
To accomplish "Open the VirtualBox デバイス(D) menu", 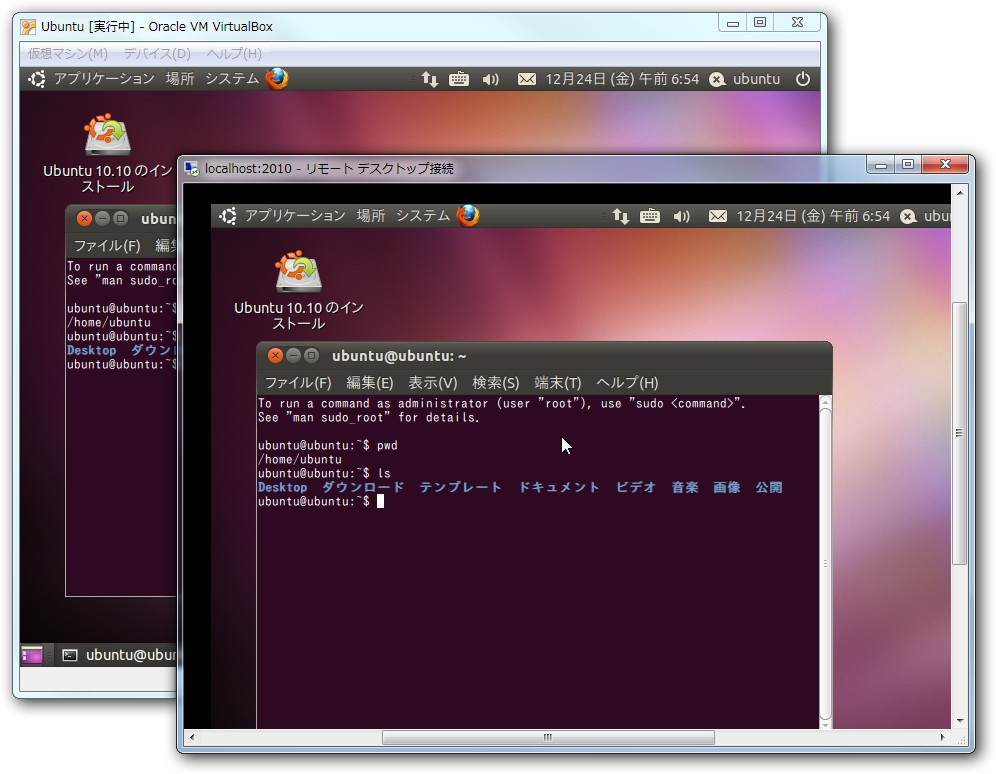I will coord(157,54).
